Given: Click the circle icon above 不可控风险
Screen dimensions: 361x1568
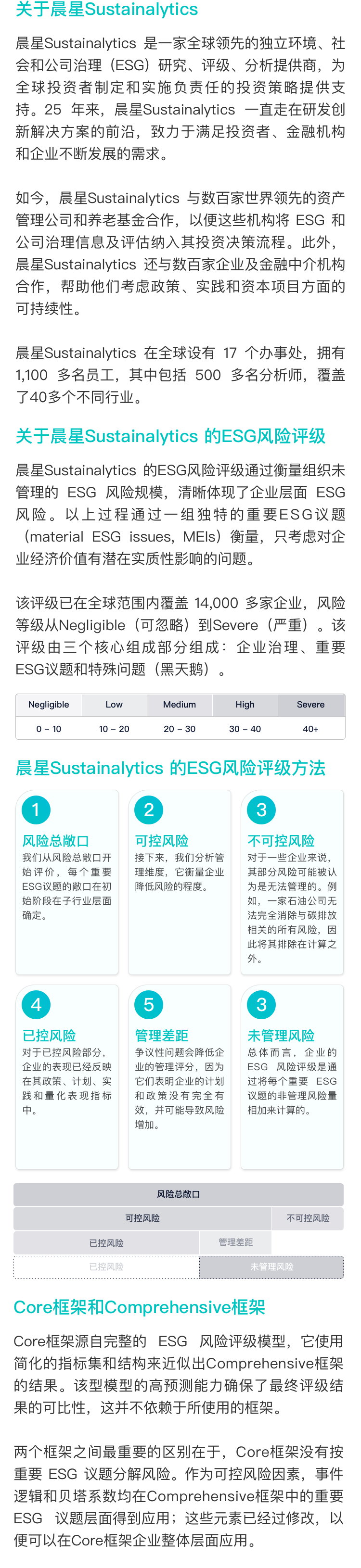Looking at the screenshot, I should pos(261,809).
